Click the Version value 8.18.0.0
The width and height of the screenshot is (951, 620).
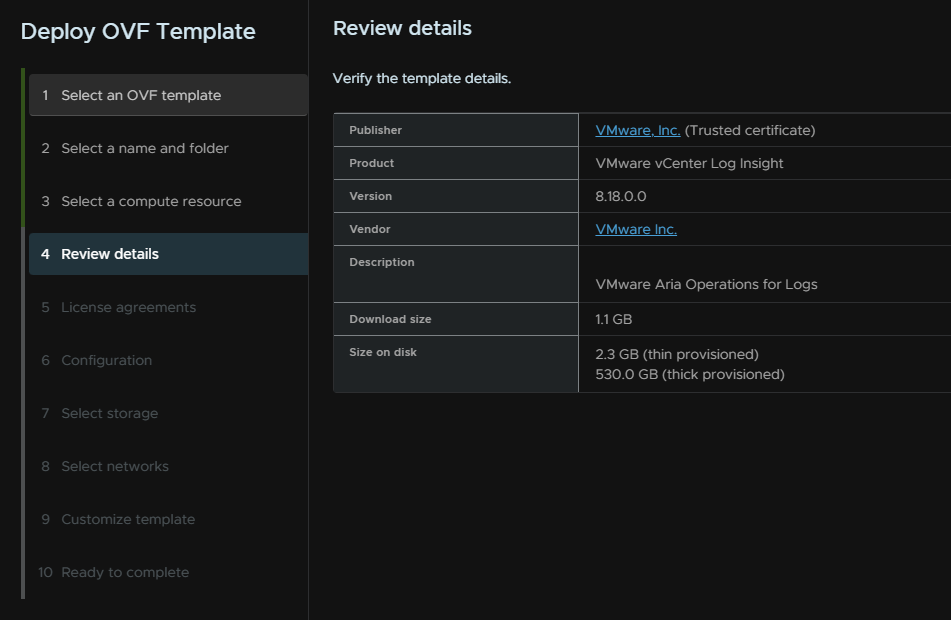click(620, 197)
